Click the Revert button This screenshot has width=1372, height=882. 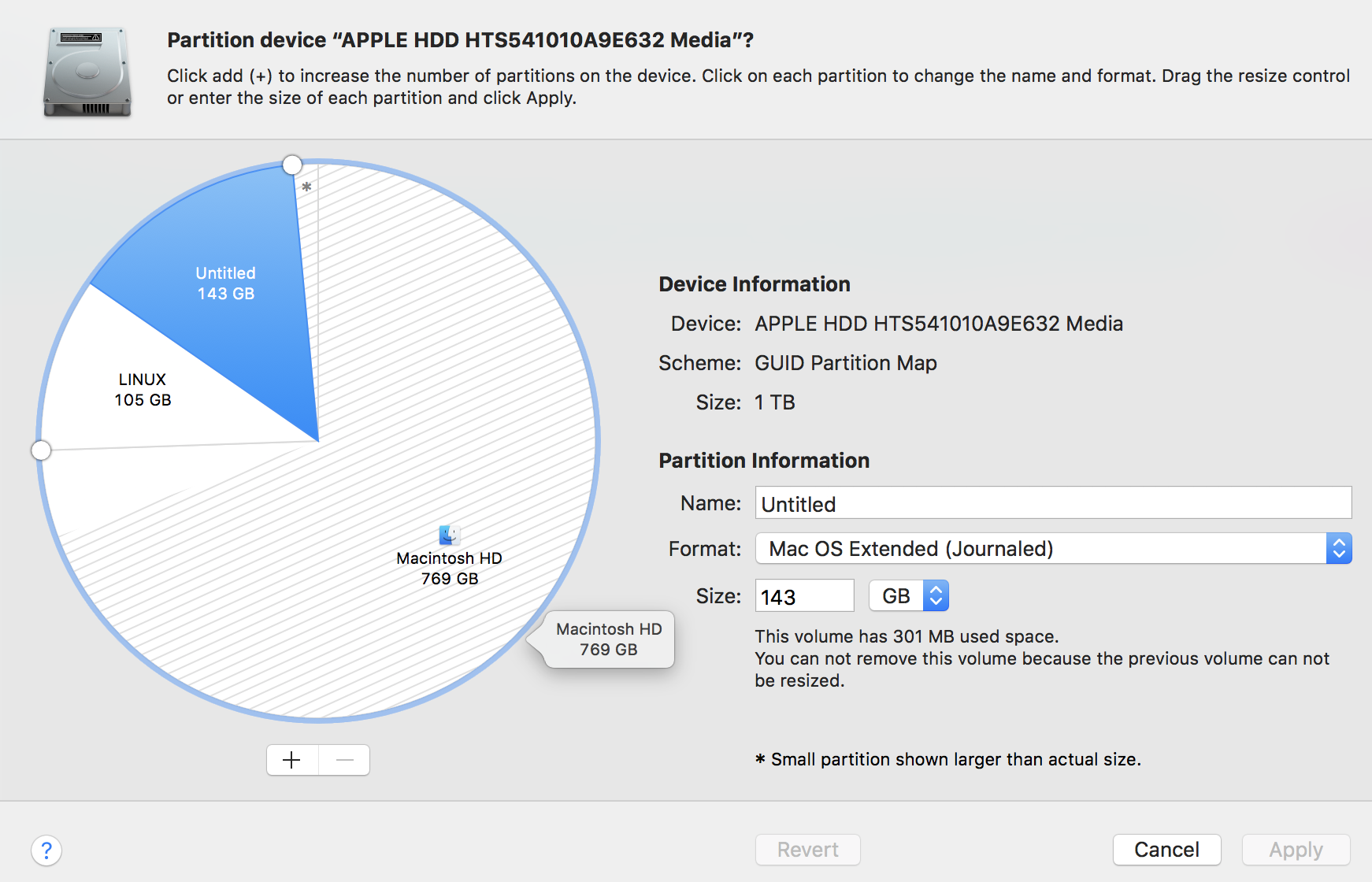[x=807, y=850]
